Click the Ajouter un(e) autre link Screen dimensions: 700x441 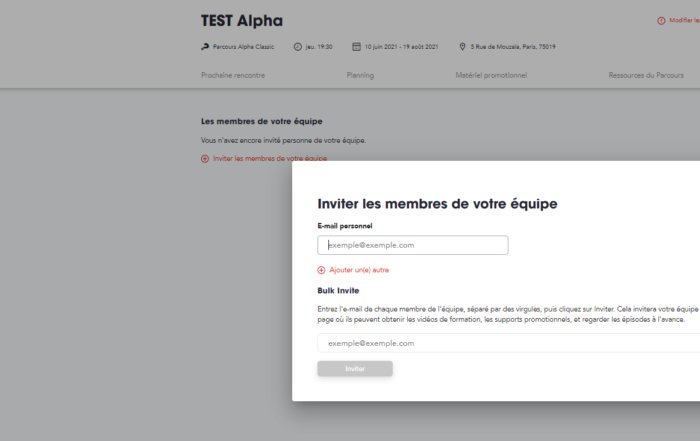(x=359, y=270)
